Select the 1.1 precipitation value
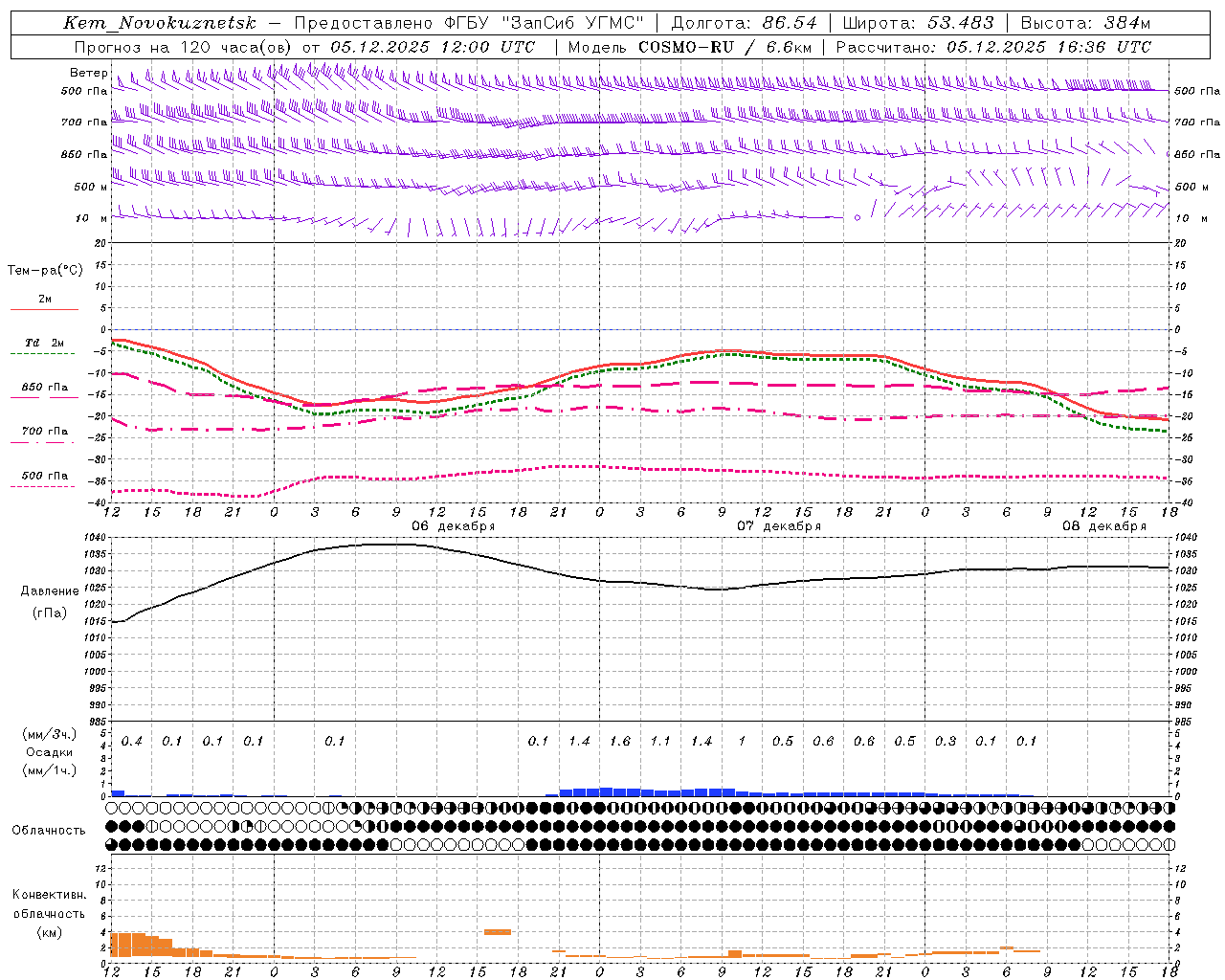Screen dimensions: 1225x980 (660, 742)
